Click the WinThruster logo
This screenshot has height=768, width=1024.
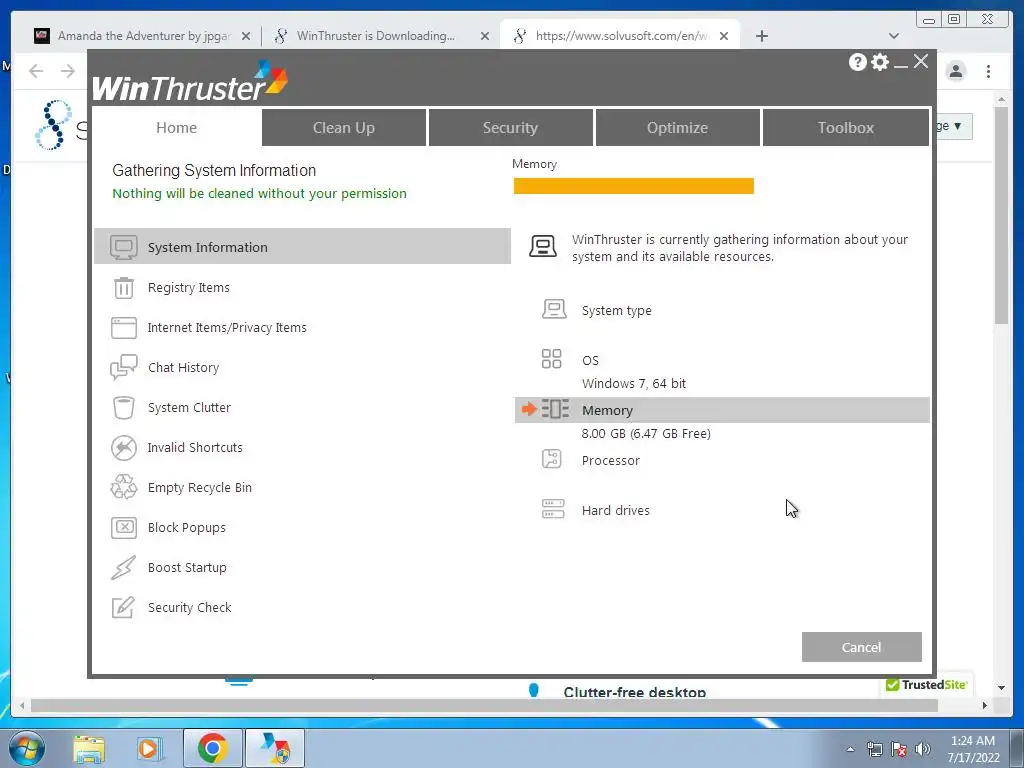tap(190, 82)
